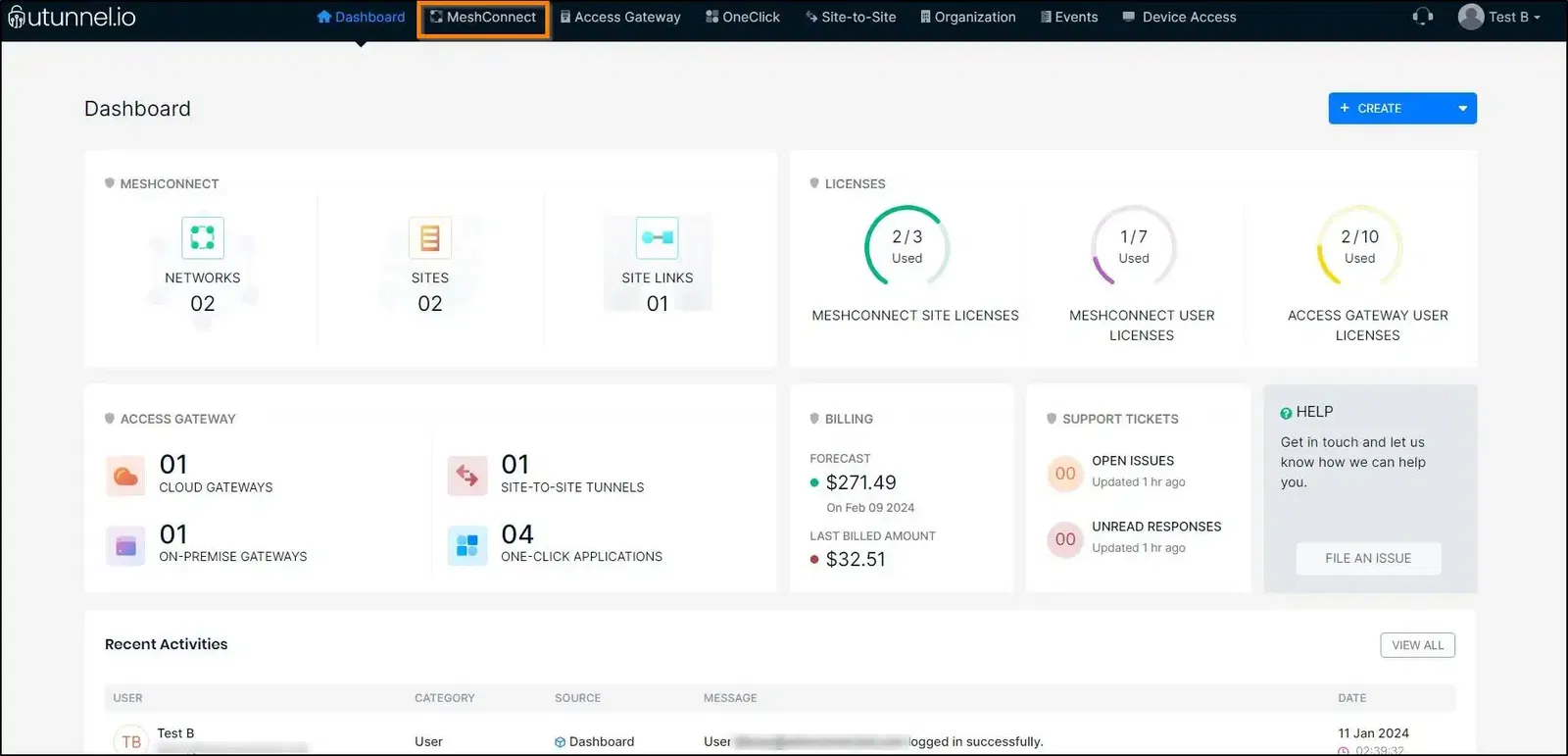Click the last billed amount $32.51

click(x=856, y=560)
